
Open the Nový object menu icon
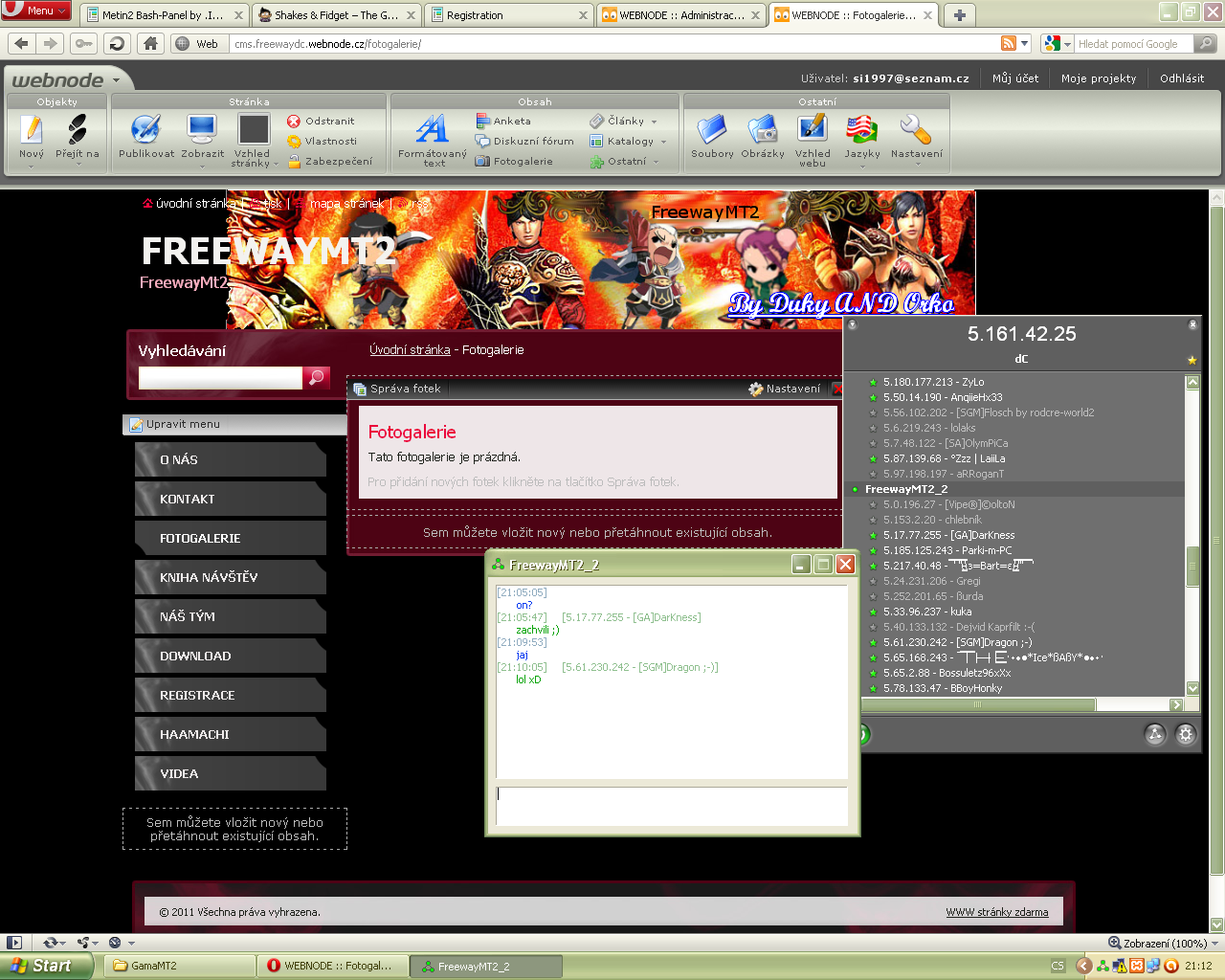click(x=32, y=129)
